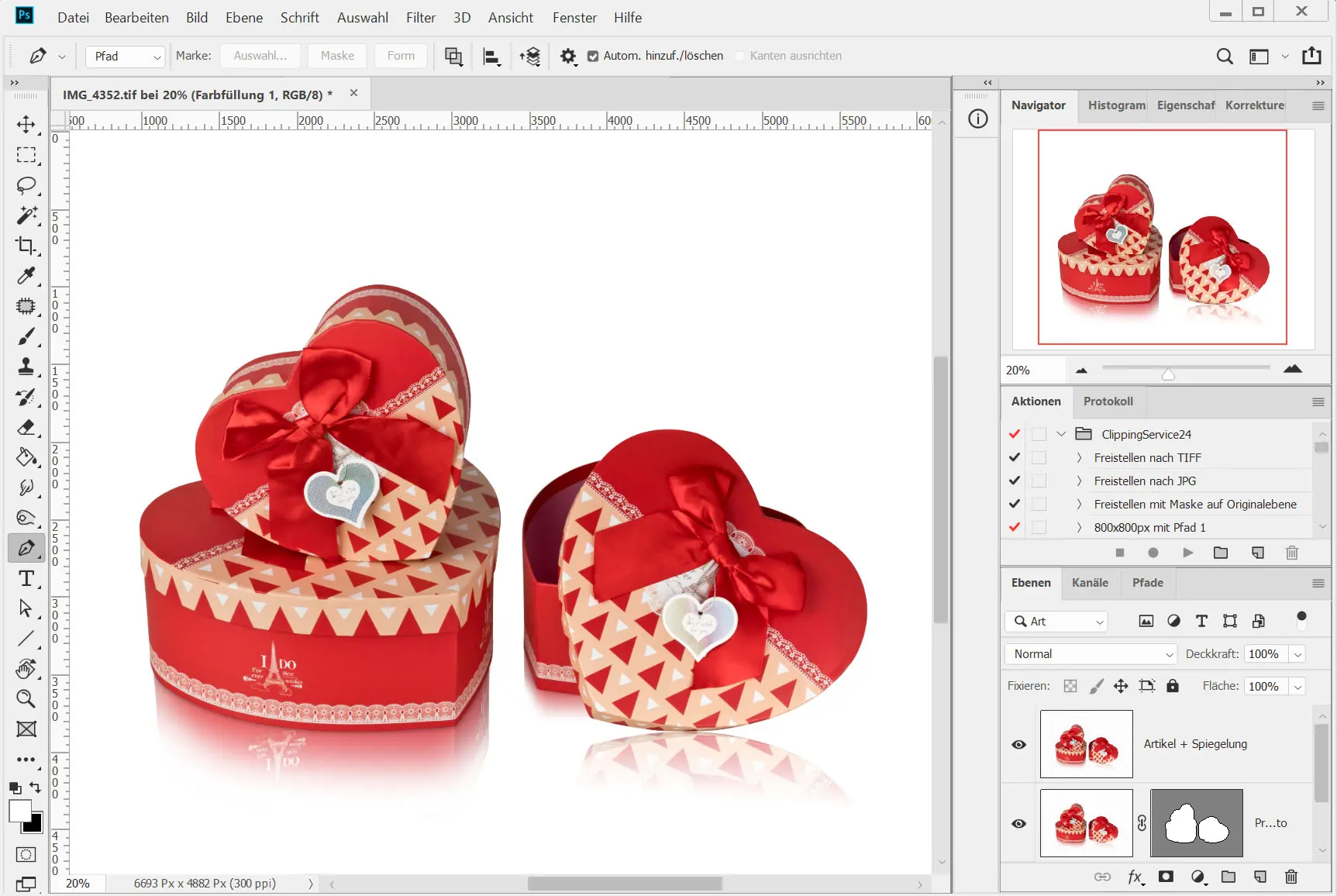Hide the Artikel + Spiegelung layer

pos(1019,745)
